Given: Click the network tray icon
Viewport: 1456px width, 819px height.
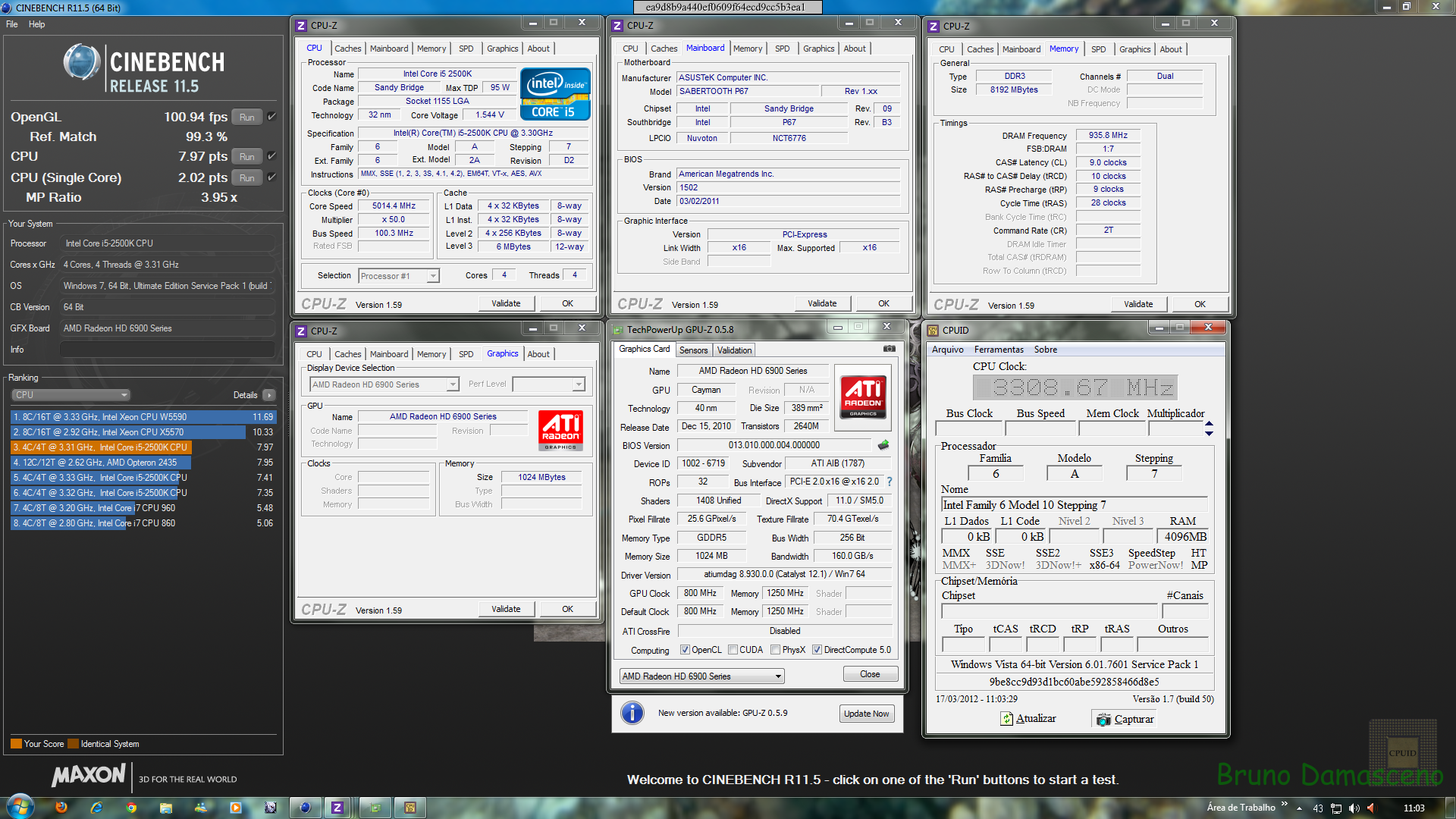Looking at the screenshot, I should (1336, 808).
